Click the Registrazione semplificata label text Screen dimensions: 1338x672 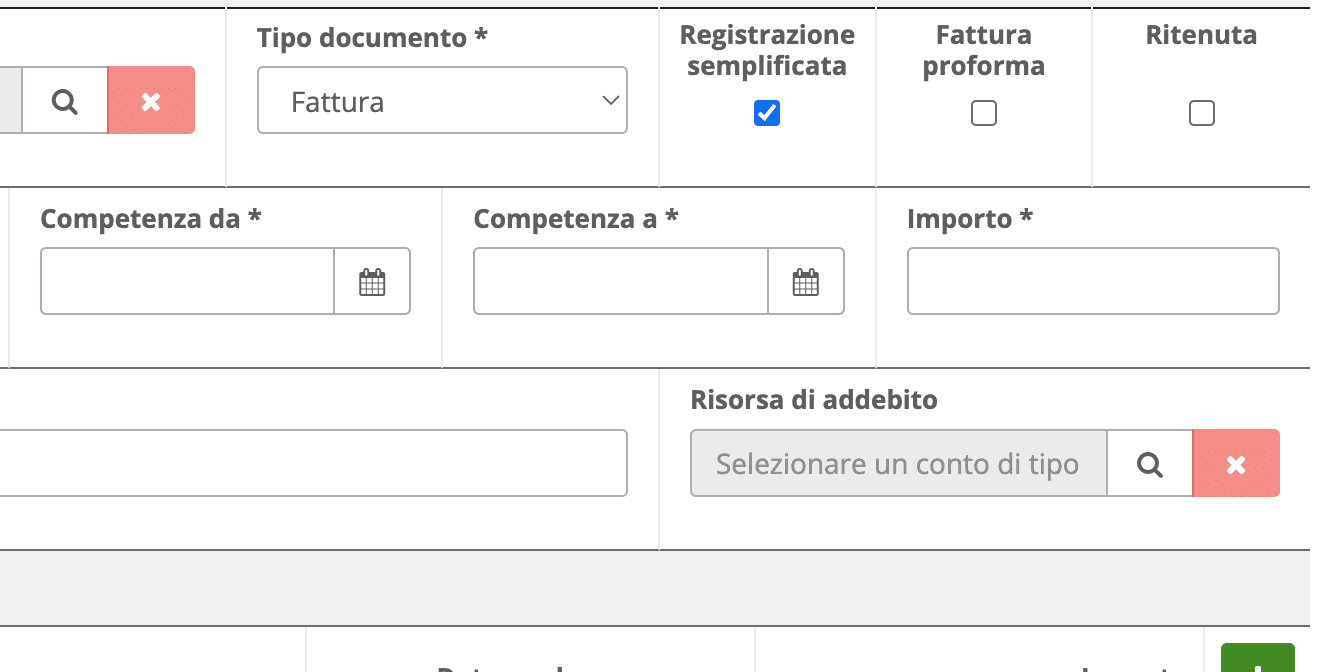[x=767, y=51]
